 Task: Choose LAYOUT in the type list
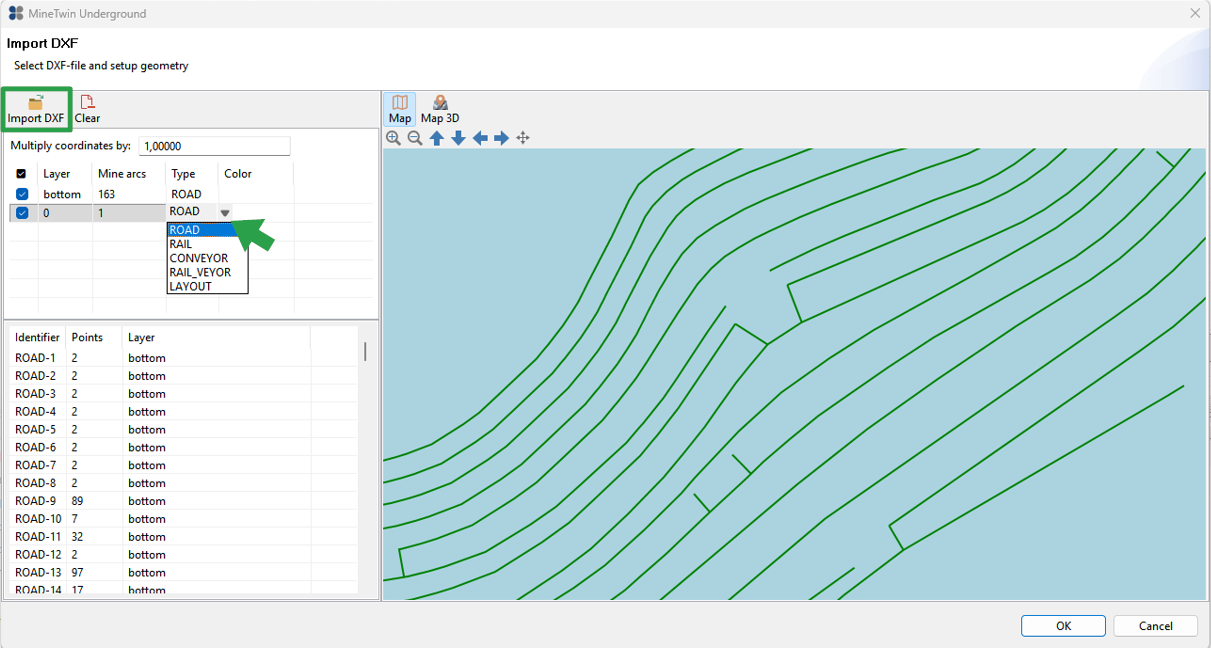[x=207, y=286]
